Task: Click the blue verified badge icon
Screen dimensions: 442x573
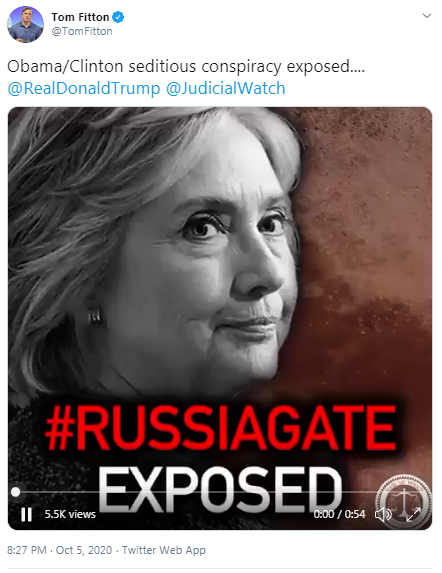Action: click(118, 17)
